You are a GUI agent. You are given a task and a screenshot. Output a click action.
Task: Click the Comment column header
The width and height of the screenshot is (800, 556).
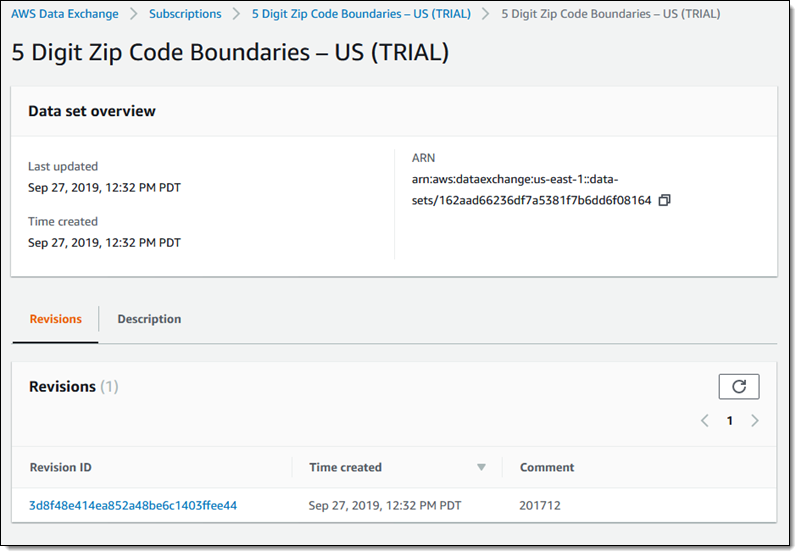click(x=547, y=467)
